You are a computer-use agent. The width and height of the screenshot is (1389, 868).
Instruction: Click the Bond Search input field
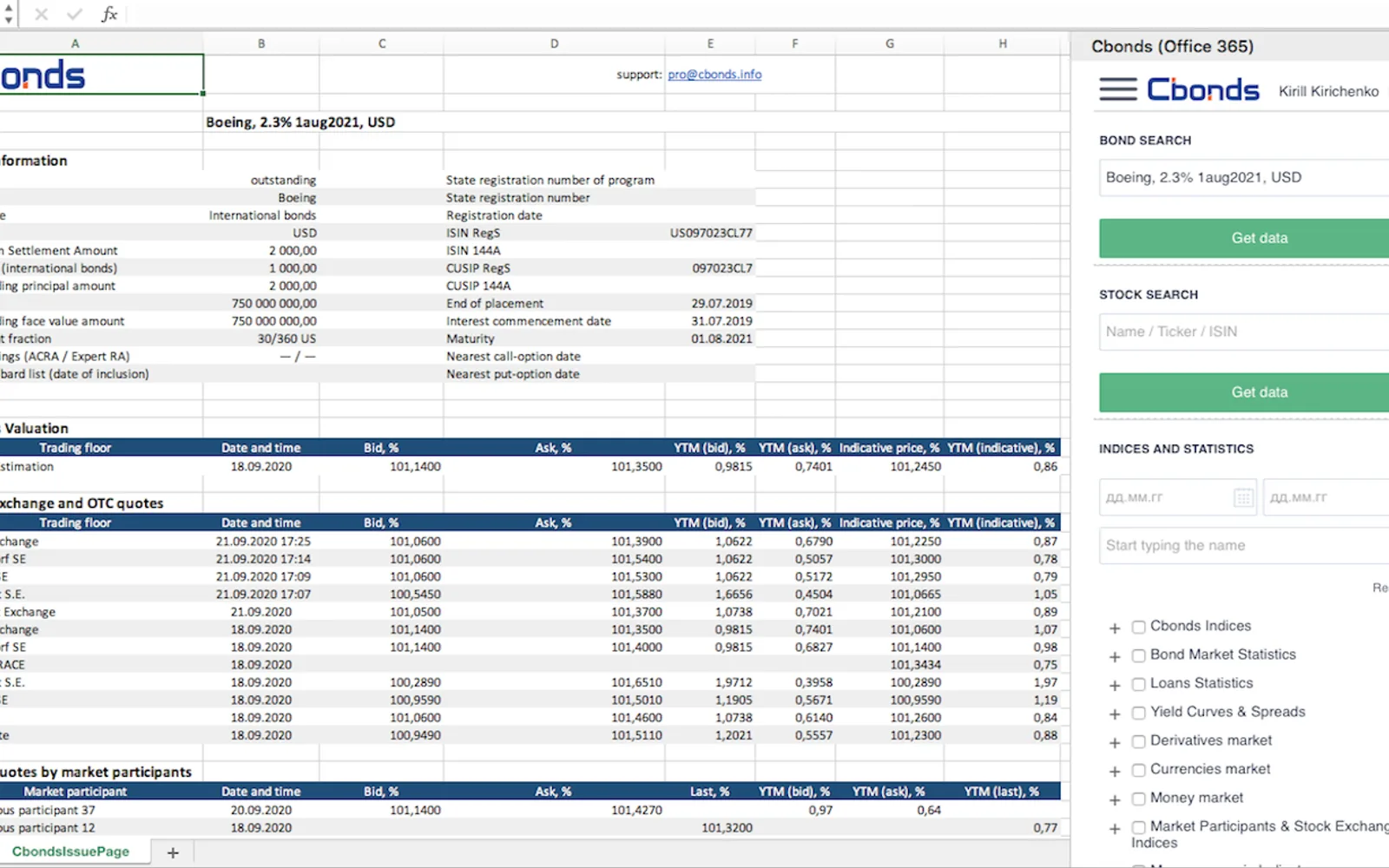pyautogui.click(x=1244, y=177)
